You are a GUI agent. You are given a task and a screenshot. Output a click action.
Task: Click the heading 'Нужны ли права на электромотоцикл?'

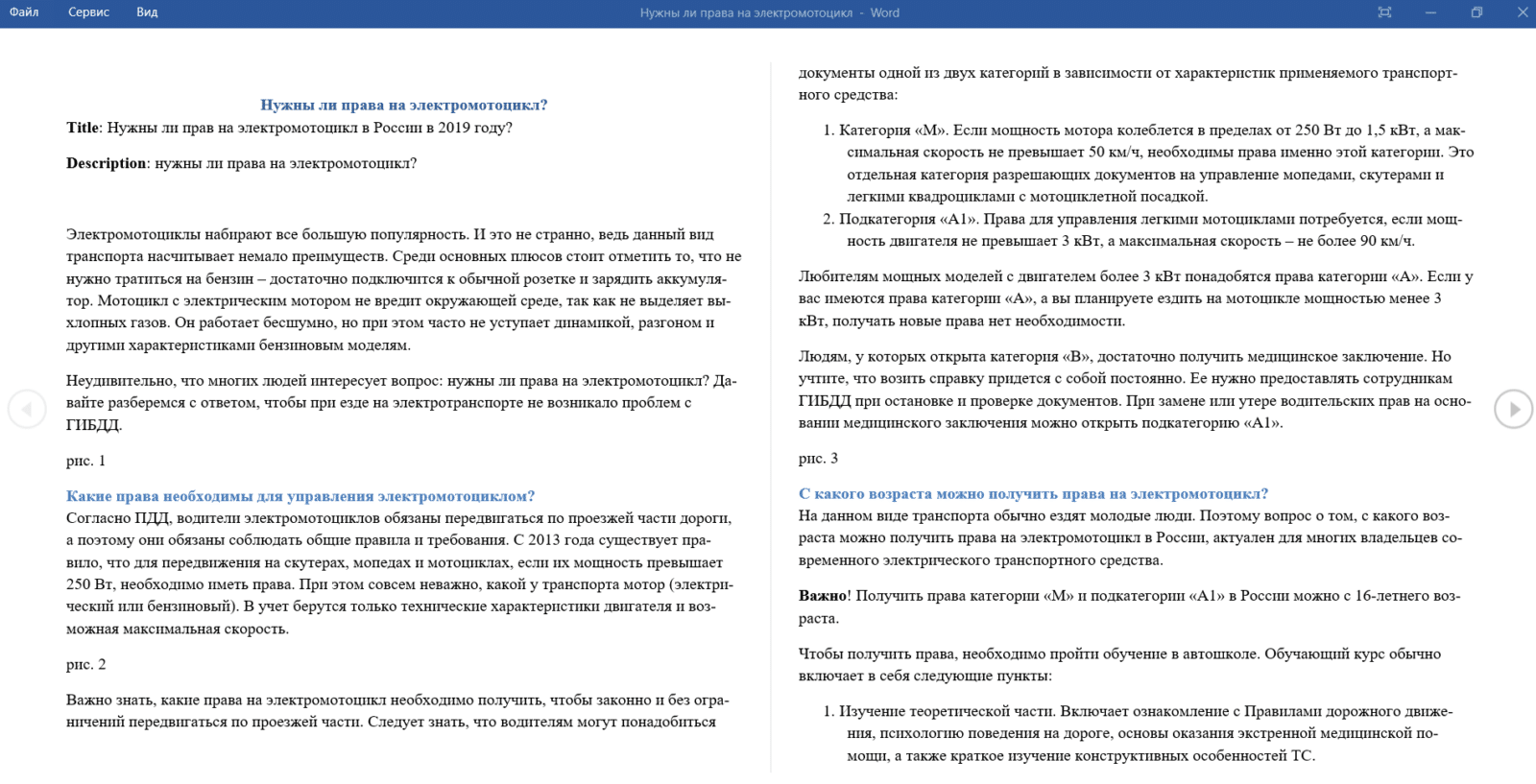(403, 105)
